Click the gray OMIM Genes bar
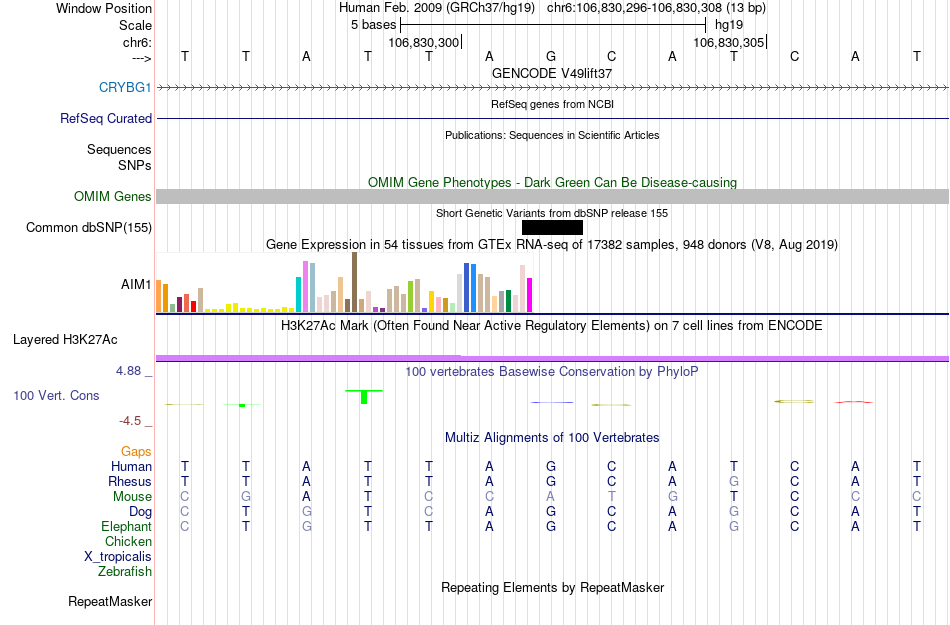The width and height of the screenshot is (950, 625). (x=553, y=196)
